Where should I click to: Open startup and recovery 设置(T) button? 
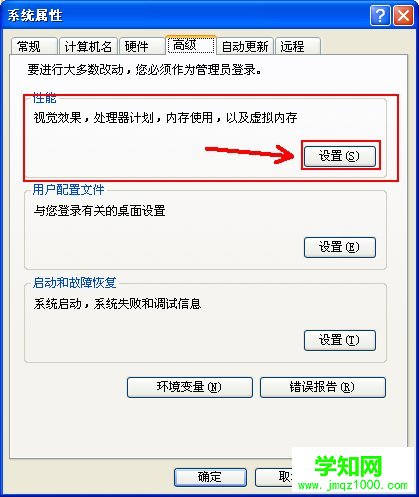[340, 340]
